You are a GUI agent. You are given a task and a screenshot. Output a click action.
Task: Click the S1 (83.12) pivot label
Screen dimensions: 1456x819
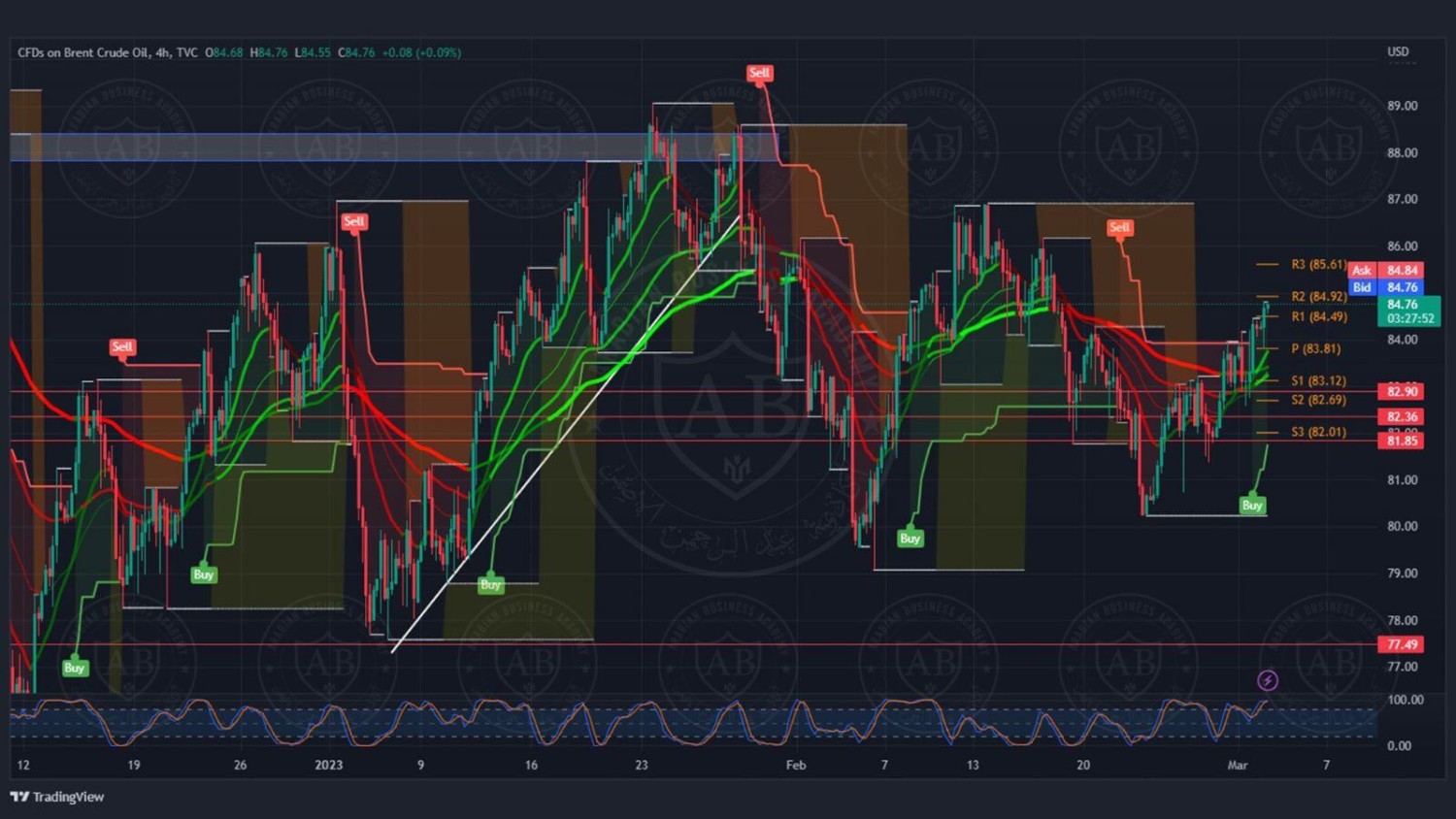pos(1318,380)
